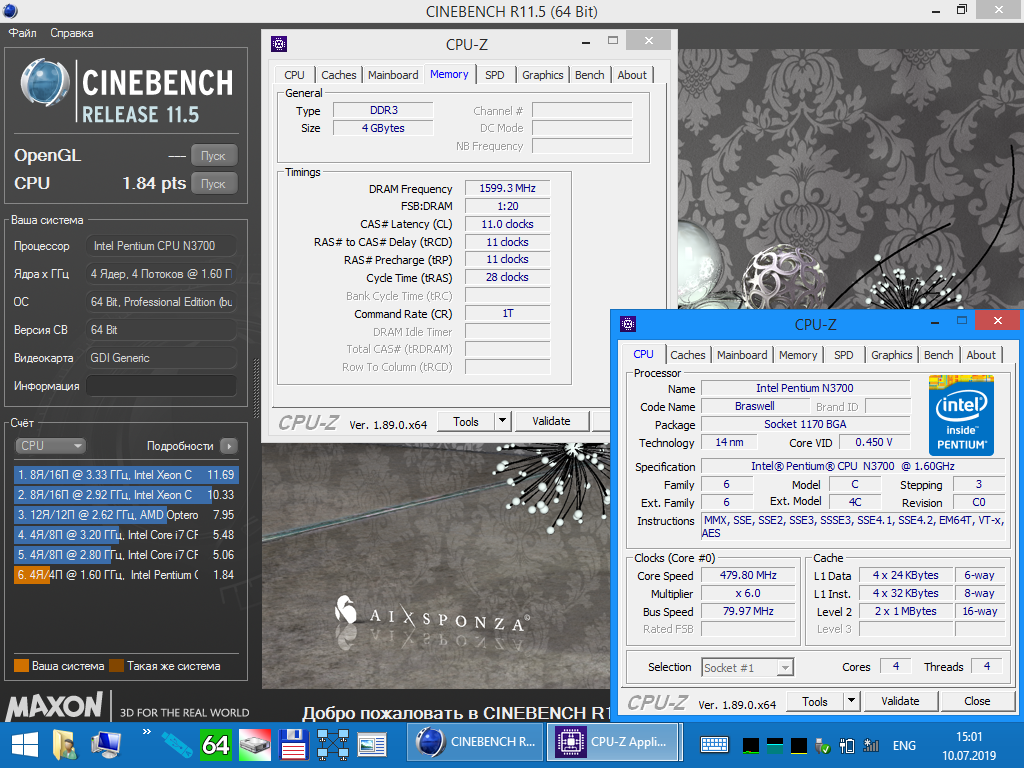Viewport: 1024px width, 768px height.
Task: Switch to SPD tab in front CPU-Z
Action: [844, 355]
